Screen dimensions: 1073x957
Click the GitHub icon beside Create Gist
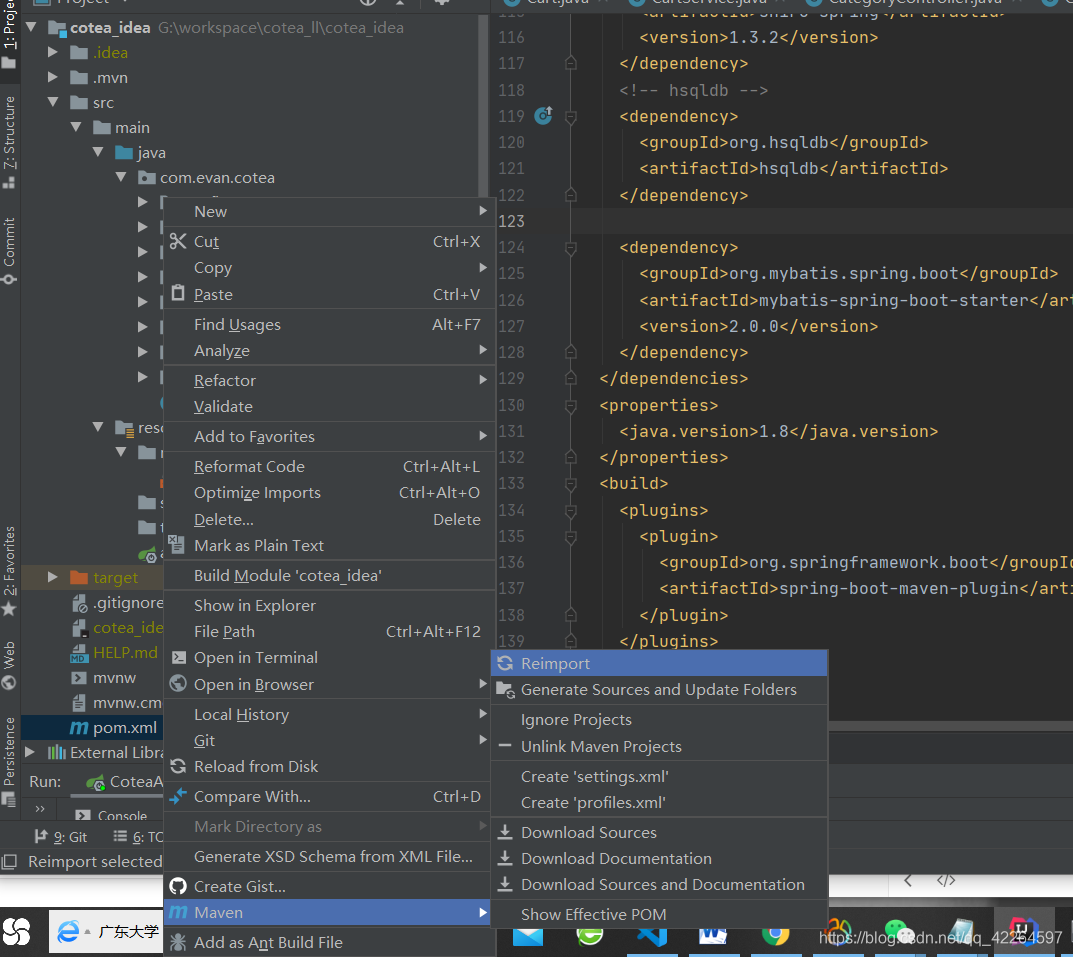click(x=178, y=886)
